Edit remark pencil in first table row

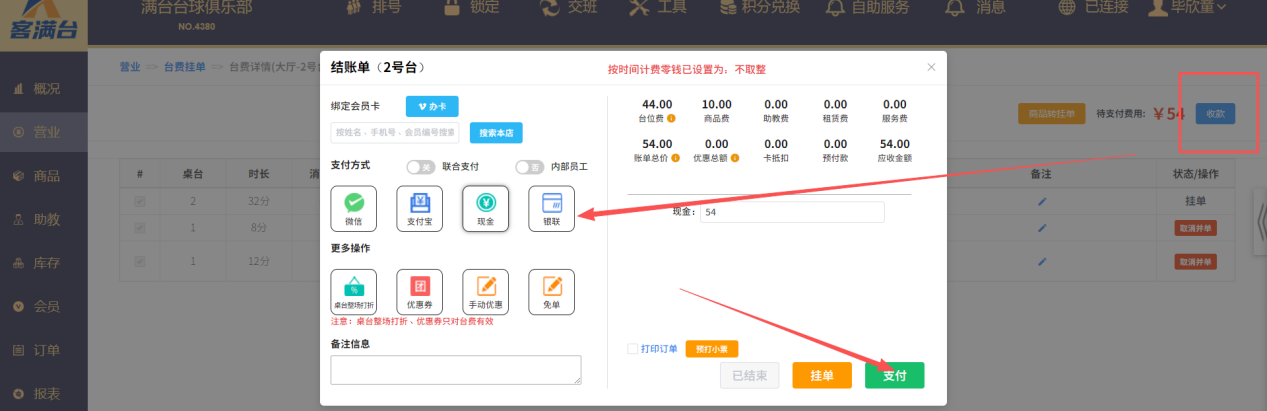coord(1042,202)
